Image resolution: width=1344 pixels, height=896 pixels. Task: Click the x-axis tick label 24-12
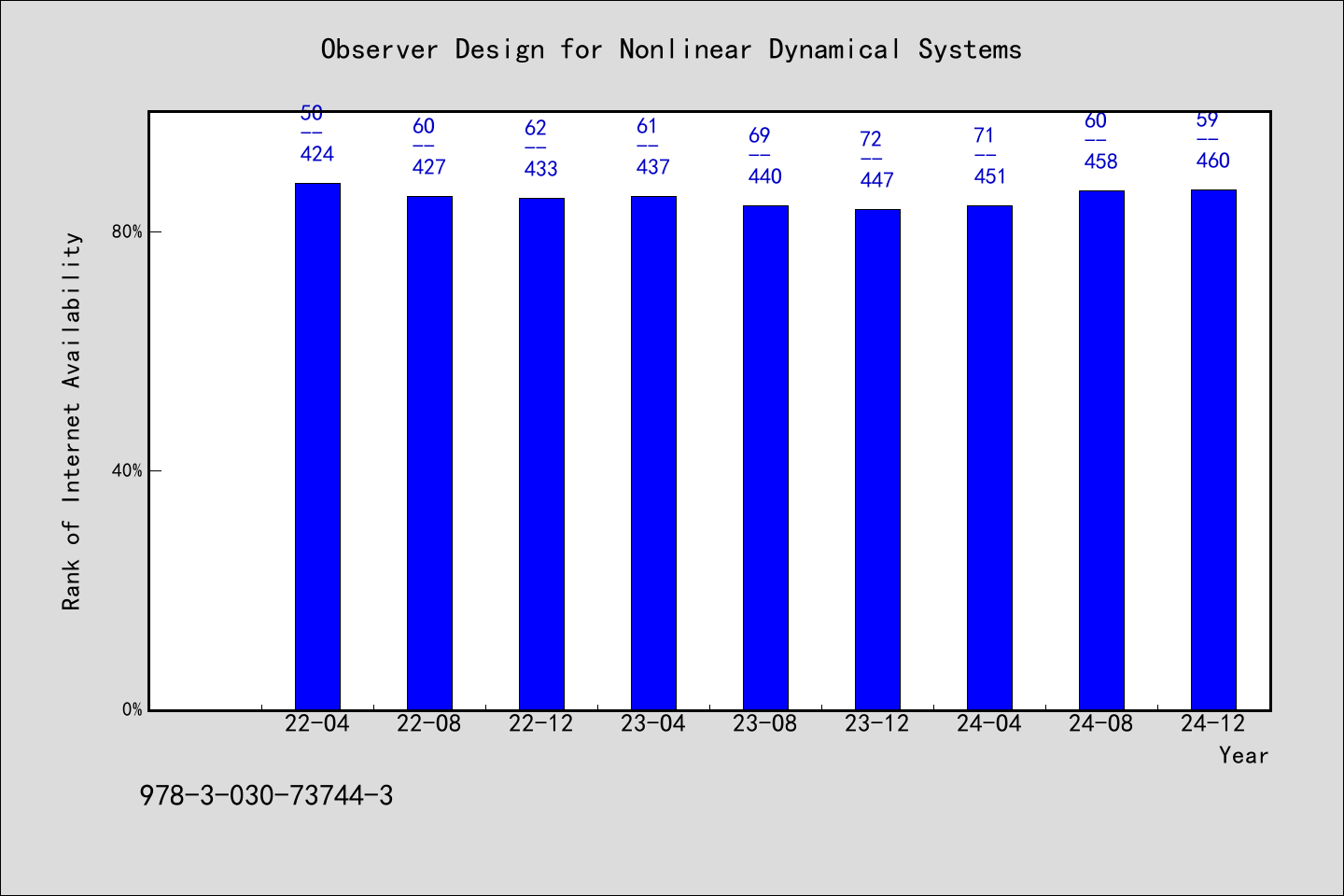coord(1213,723)
